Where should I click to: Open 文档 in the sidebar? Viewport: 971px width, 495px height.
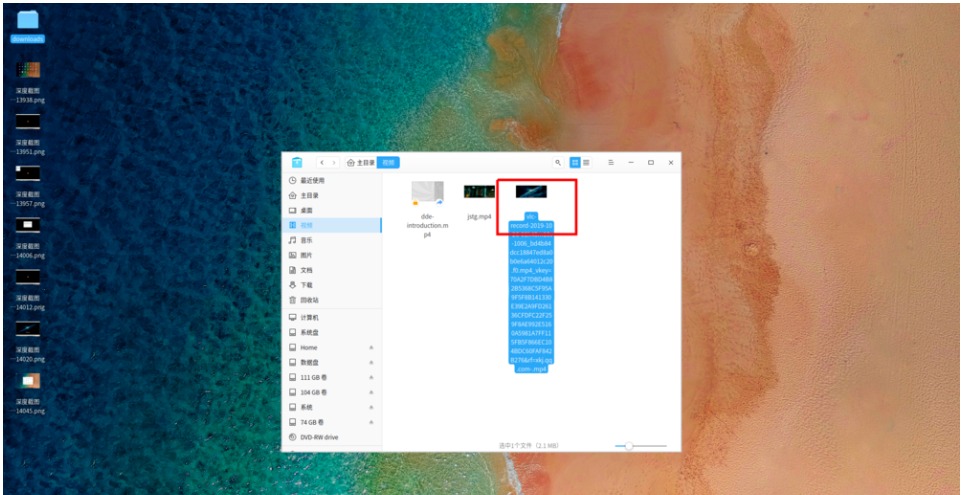[x=332, y=270]
